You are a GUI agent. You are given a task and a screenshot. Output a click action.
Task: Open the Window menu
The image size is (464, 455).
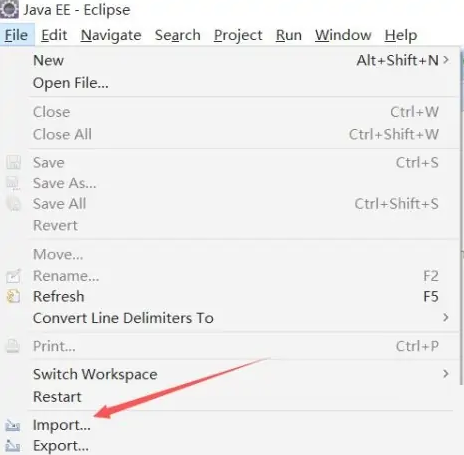coord(343,35)
